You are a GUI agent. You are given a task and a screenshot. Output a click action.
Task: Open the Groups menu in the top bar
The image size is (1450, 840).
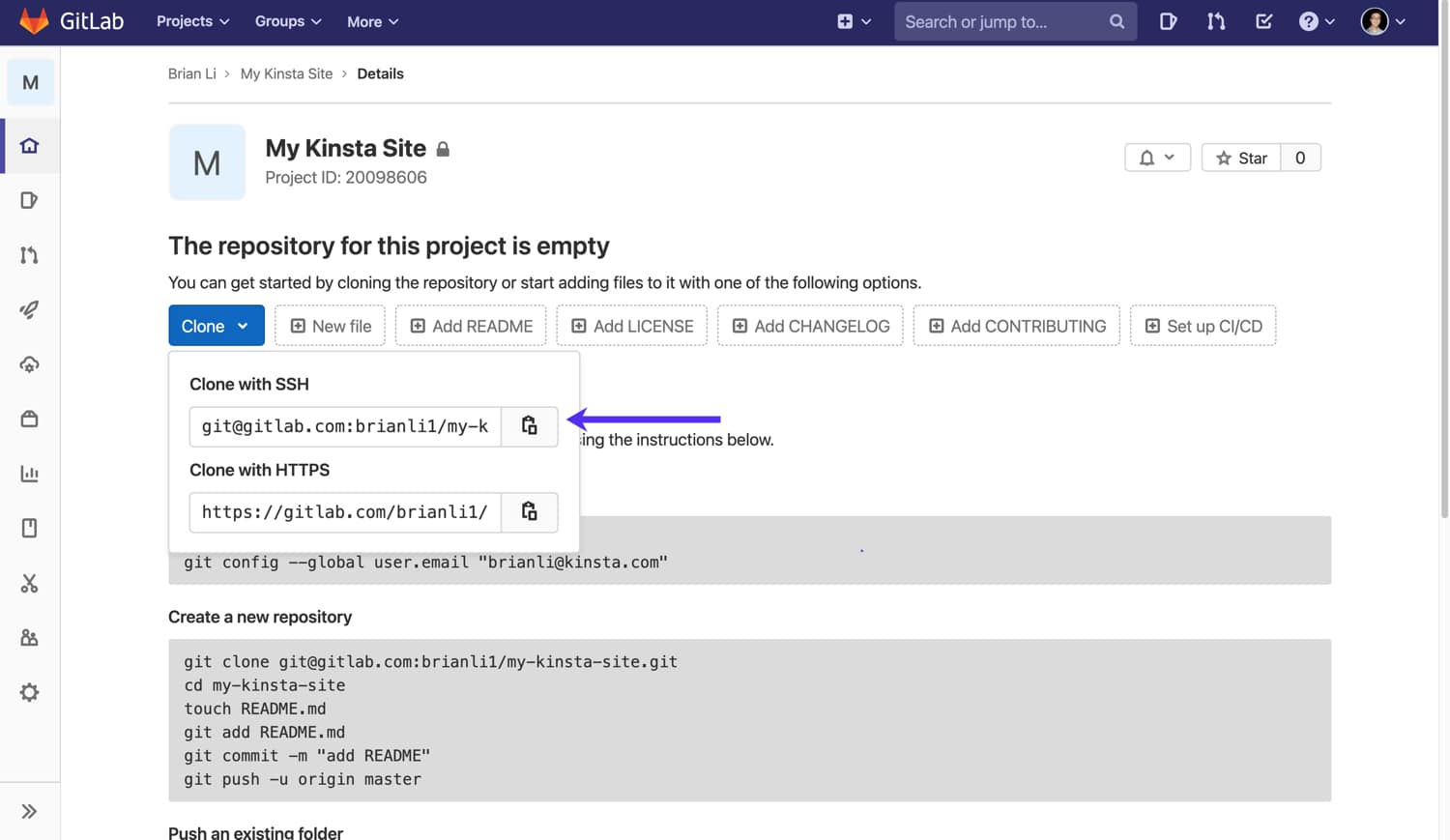point(286,20)
